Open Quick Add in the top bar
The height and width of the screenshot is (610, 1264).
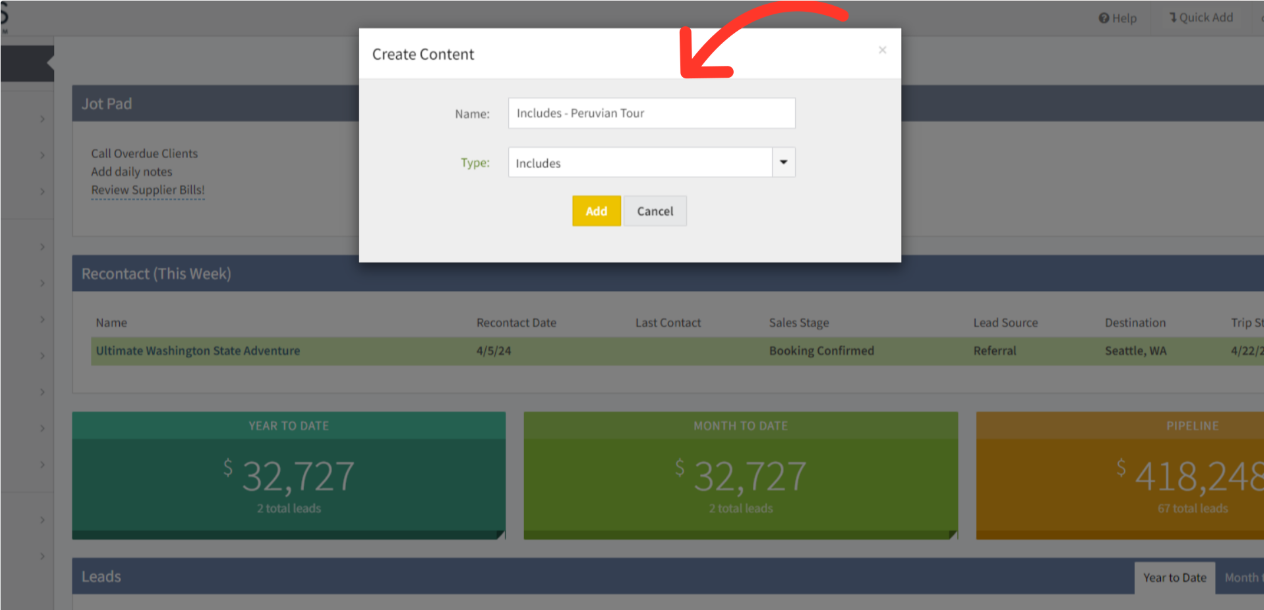pyautogui.click(x=1201, y=18)
